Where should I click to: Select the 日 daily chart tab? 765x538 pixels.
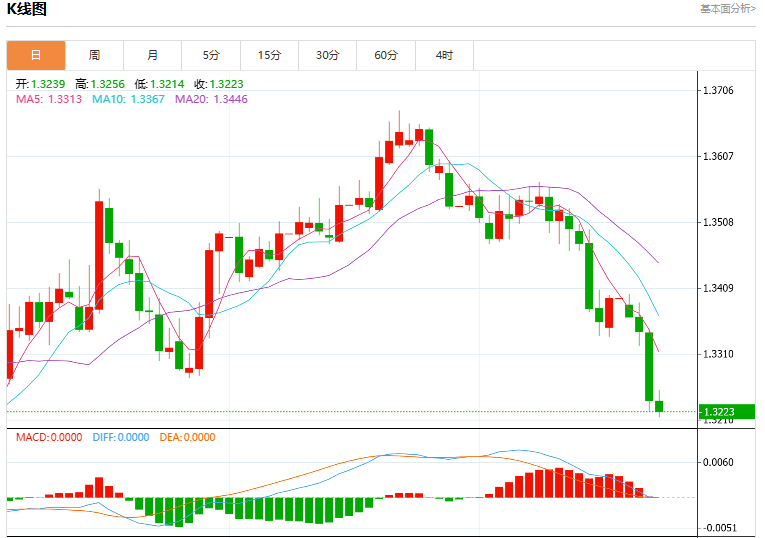click(x=36, y=55)
